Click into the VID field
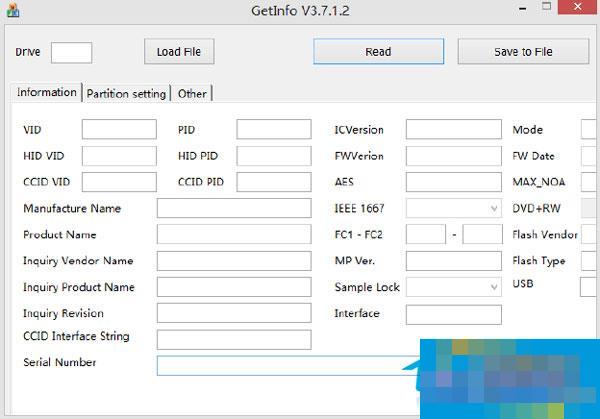 (x=119, y=130)
